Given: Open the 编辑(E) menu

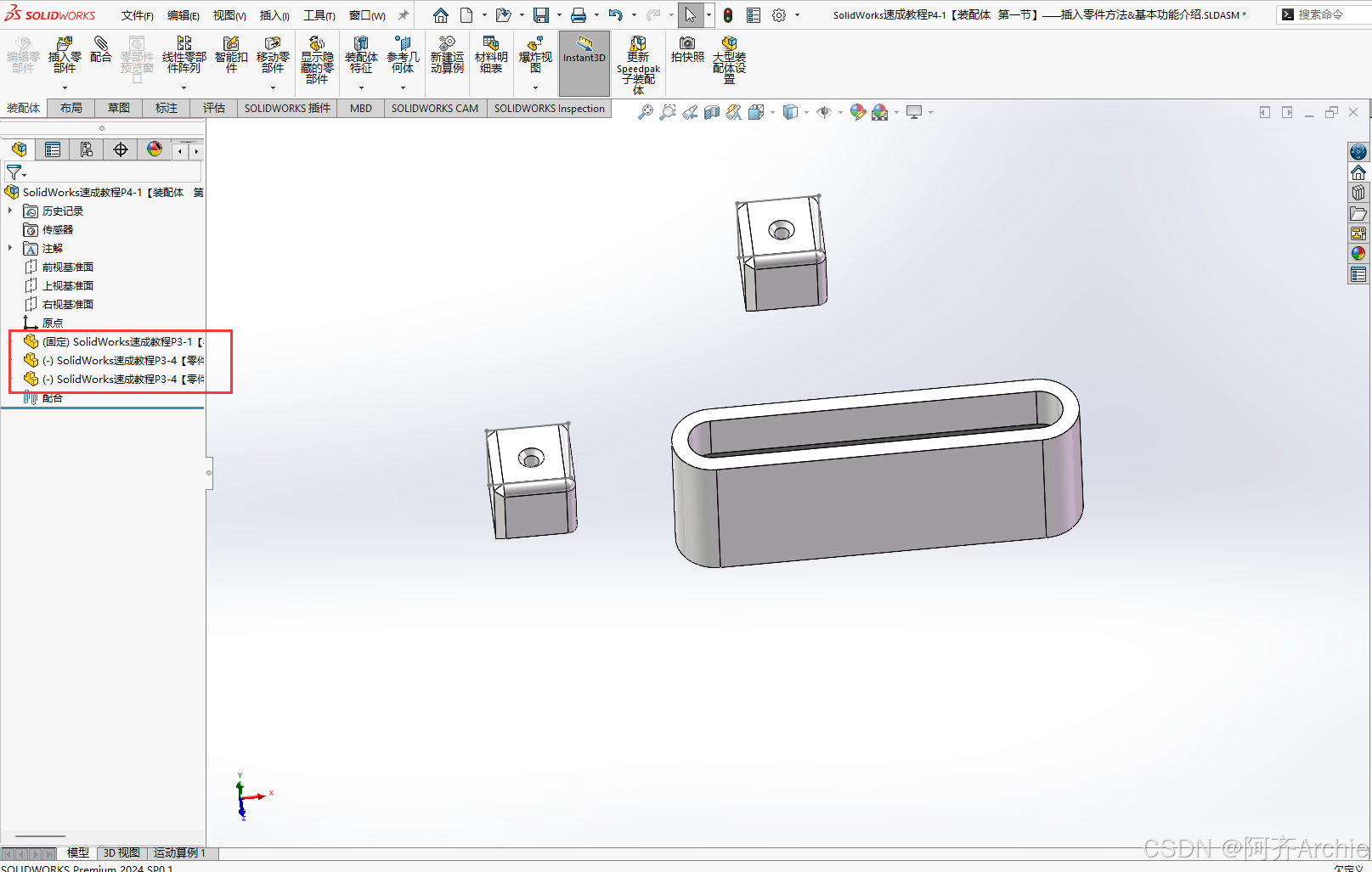Looking at the screenshot, I should click(x=183, y=15).
